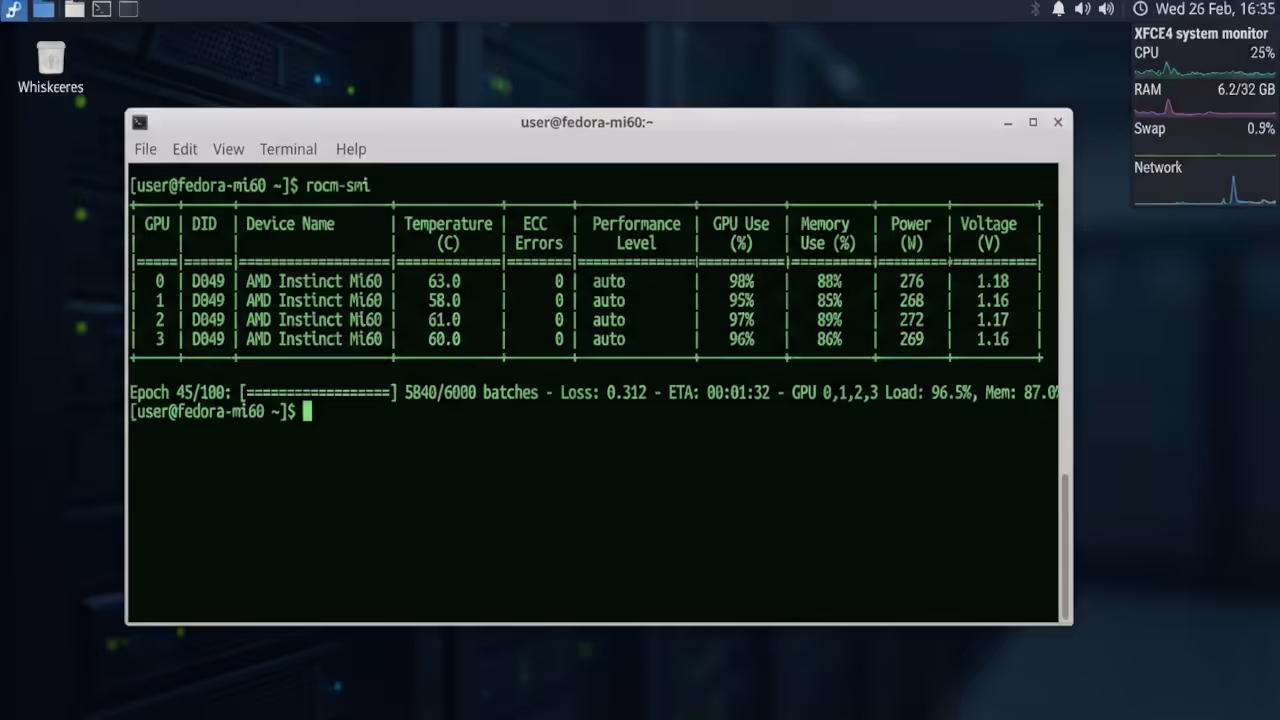Click the XFCE4 system monitor title
The height and width of the screenshot is (720, 1280).
pos(1201,33)
